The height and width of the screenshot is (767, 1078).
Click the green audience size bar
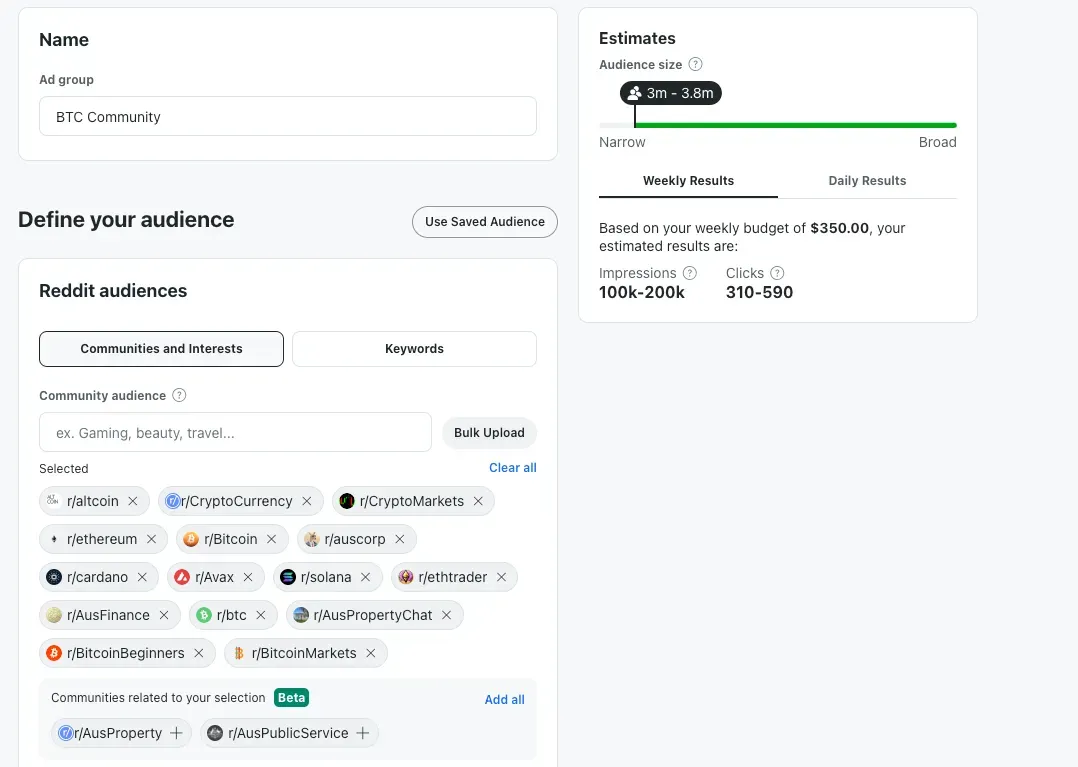pyautogui.click(x=795, y=125)
